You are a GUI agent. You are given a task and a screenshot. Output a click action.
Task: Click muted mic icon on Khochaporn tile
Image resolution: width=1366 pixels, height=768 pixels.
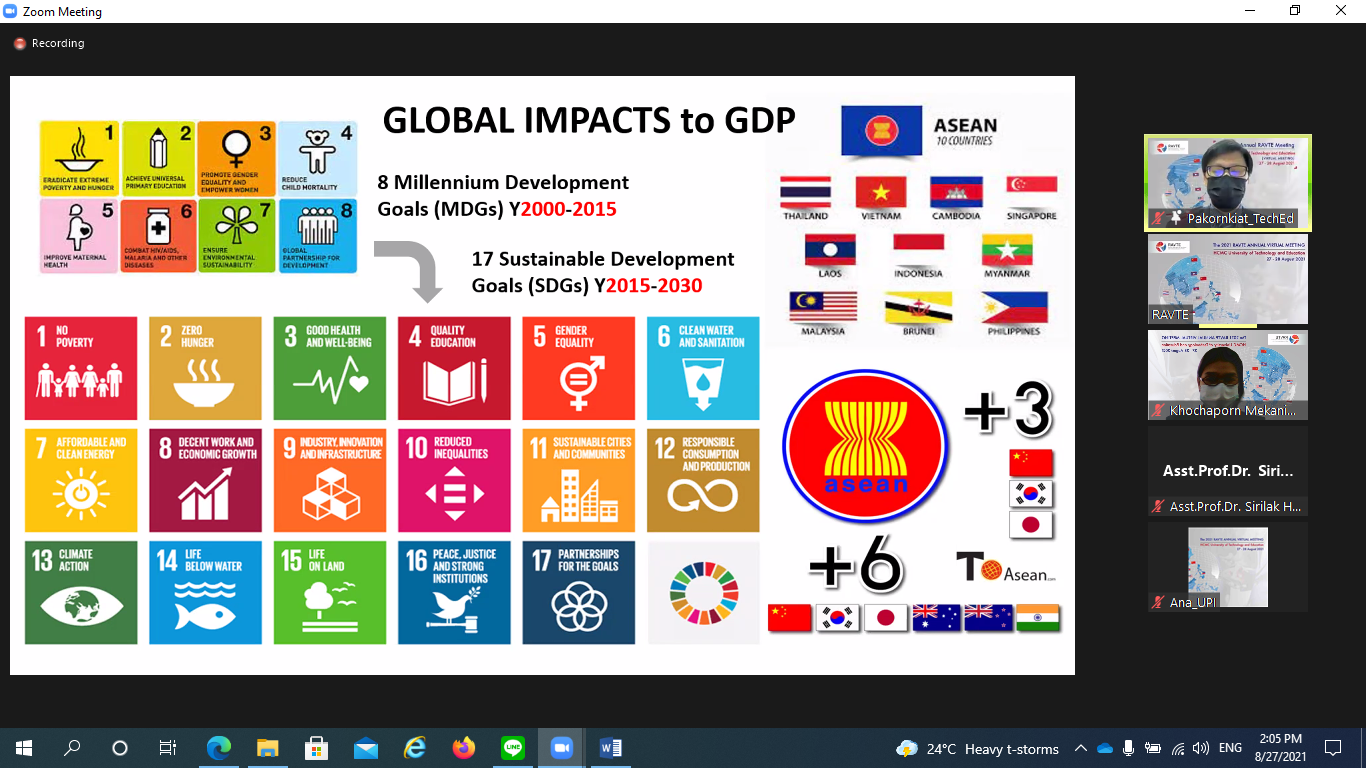(x=1158, y=411)
